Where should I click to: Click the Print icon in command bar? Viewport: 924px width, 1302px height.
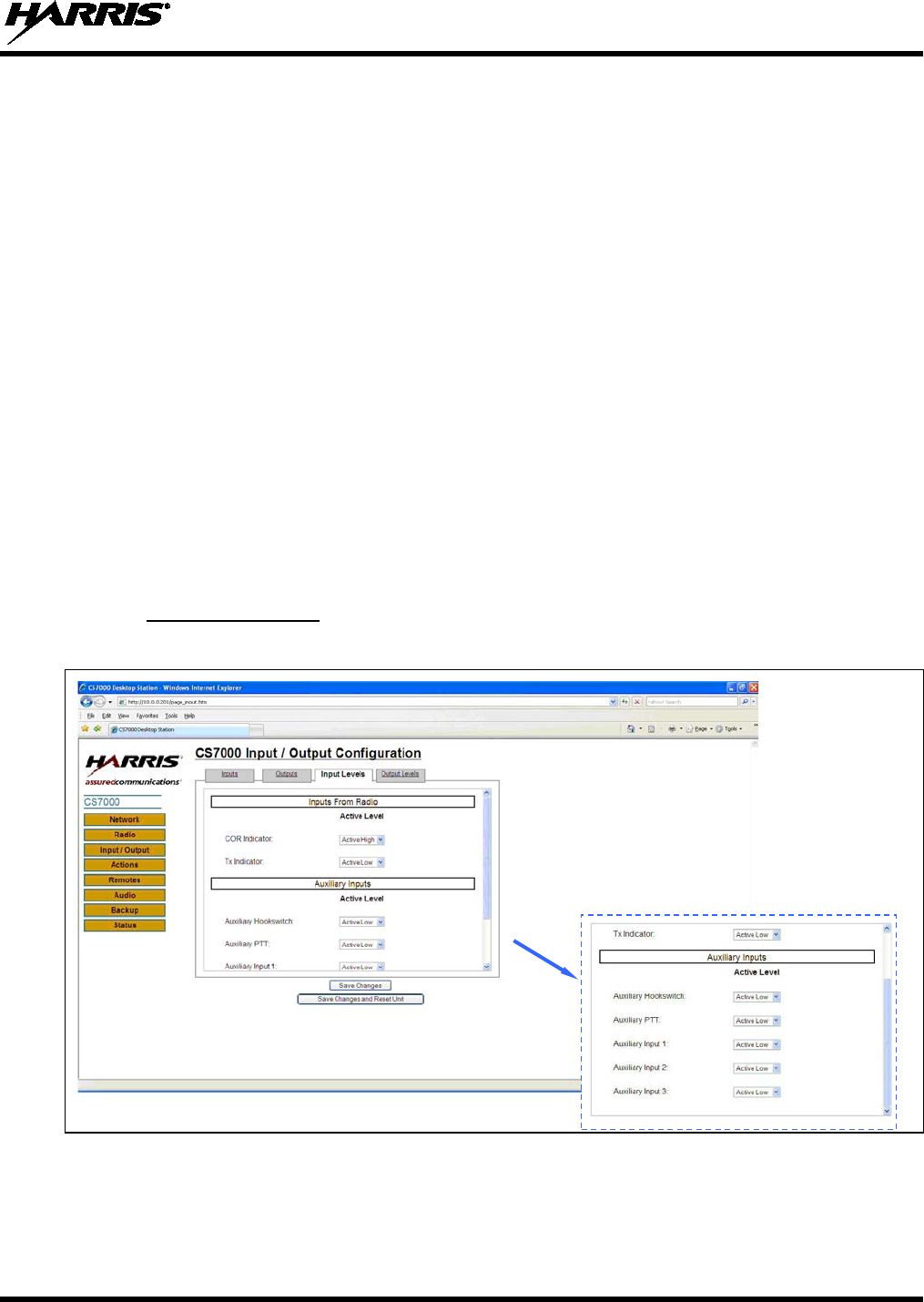(672, 728)
